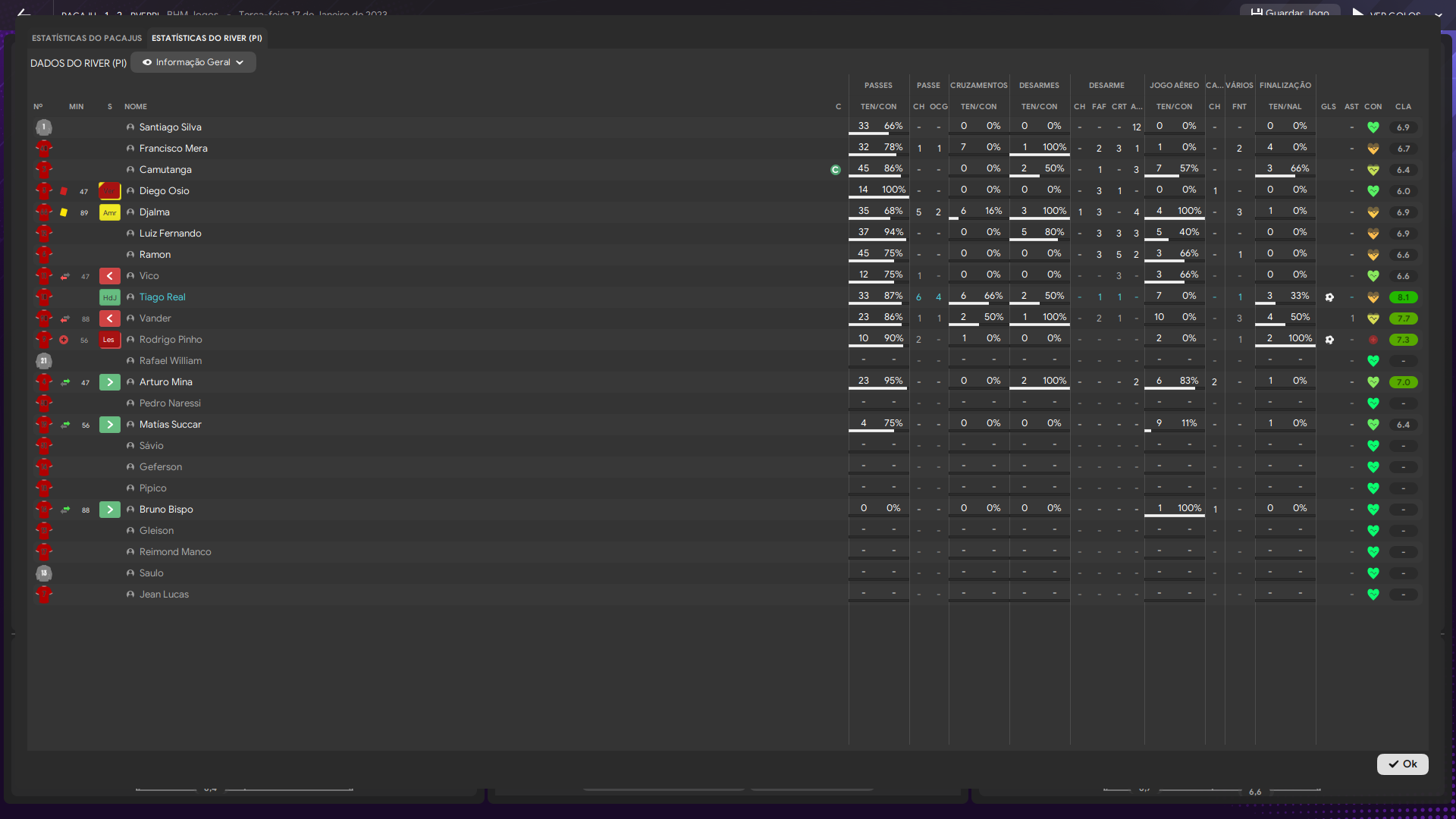Click the green swap arrows in Arturo Mina's row
Screen dimensions: 1456x819
[x=65, y=382]
